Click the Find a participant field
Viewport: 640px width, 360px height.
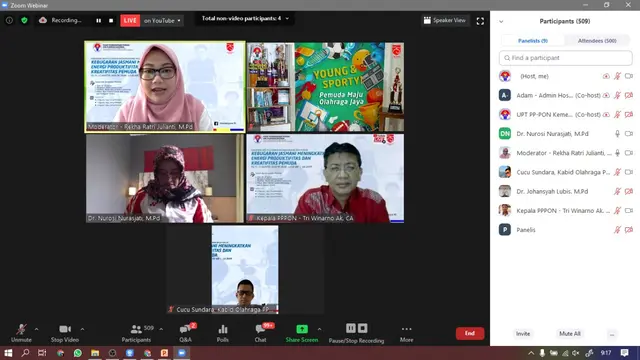coord(565,58)
